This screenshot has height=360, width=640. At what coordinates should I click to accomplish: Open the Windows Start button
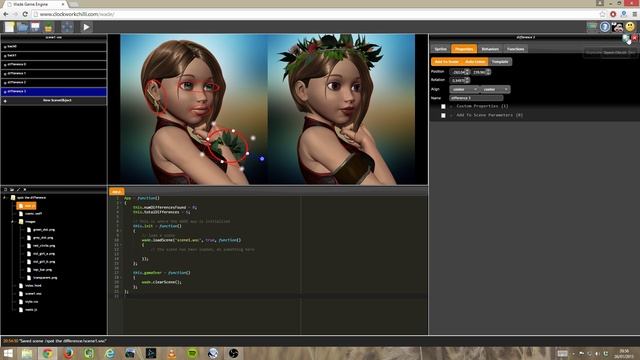[x=8, y=353]
